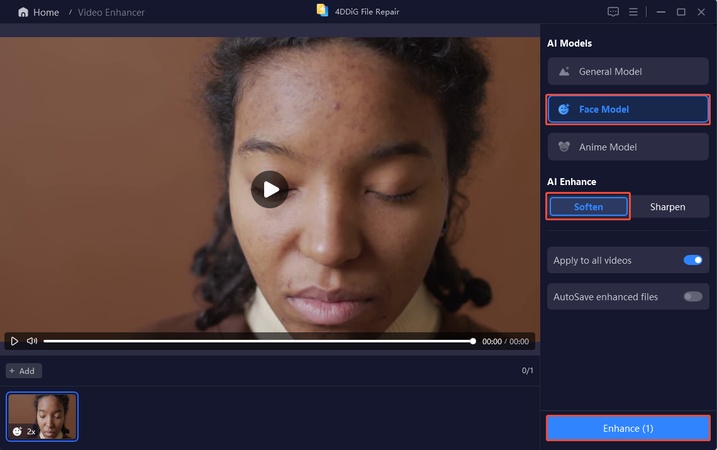Click the 0/1 video counter
Screen dimensions: 717x450
click(527, 370)
